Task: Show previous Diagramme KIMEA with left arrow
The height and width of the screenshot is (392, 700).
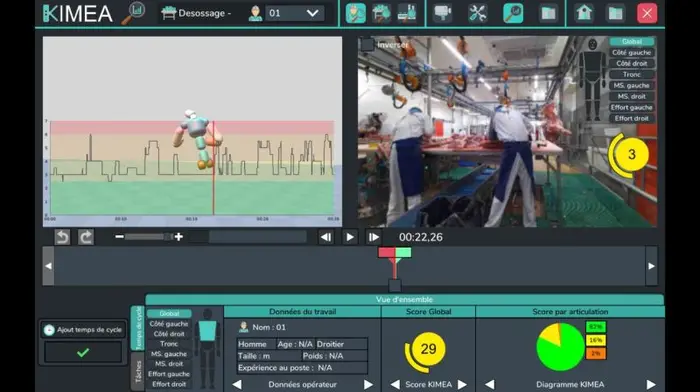Action: pyautogui.click(x=490, y=384)
